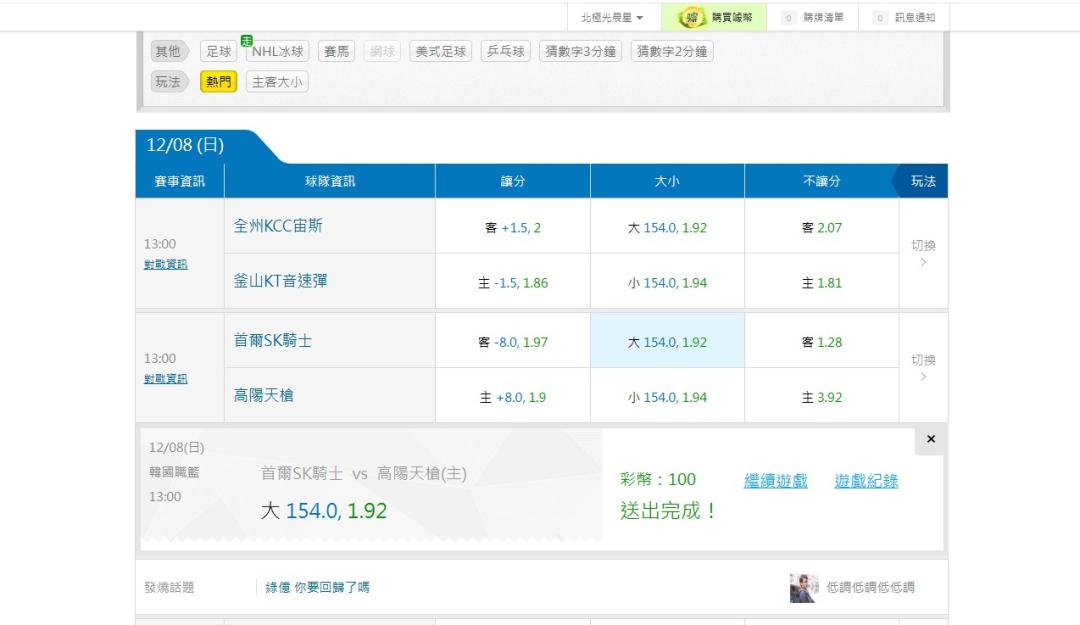
Task: Select the 主客大小 play type
Action: pyautogui.click(x=277, y=82)
